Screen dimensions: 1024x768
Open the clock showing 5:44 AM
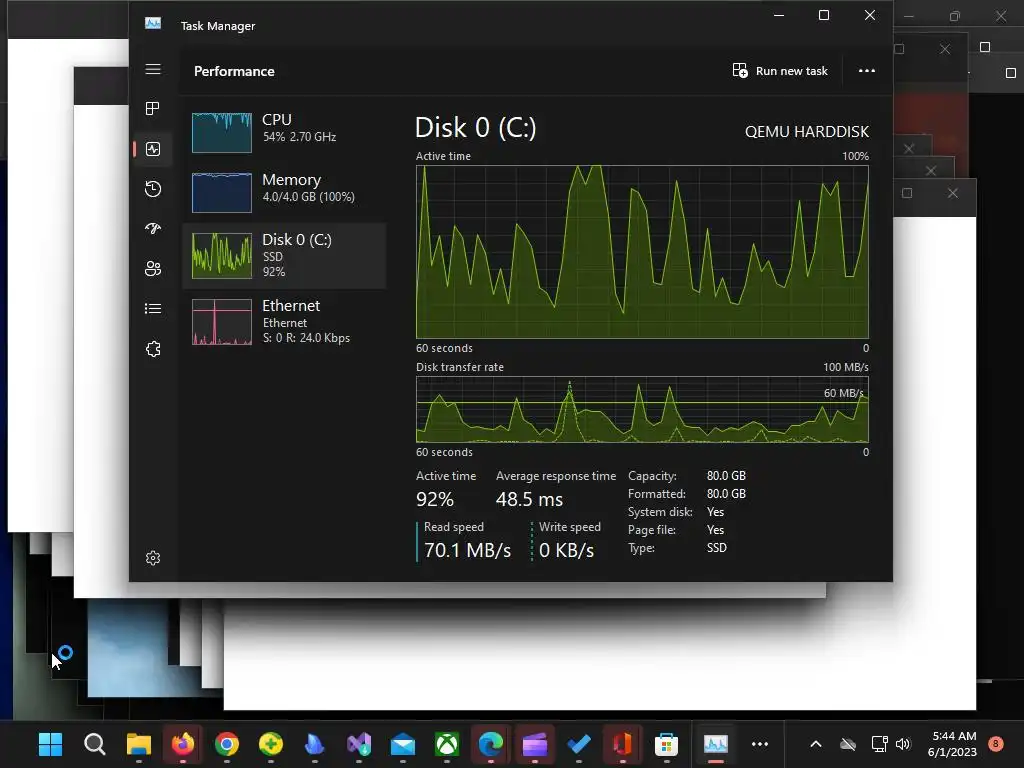click(952, 744)
